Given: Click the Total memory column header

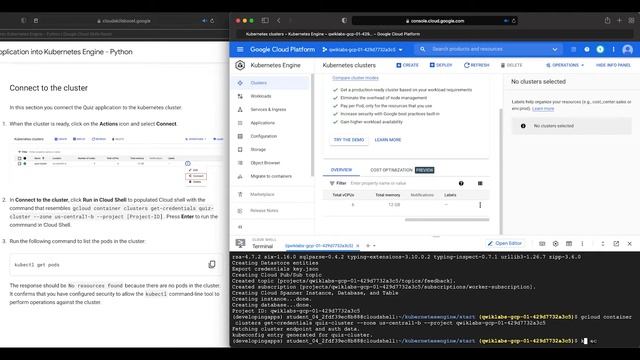Looking at the screenshot, I should [x=388, y=195].
